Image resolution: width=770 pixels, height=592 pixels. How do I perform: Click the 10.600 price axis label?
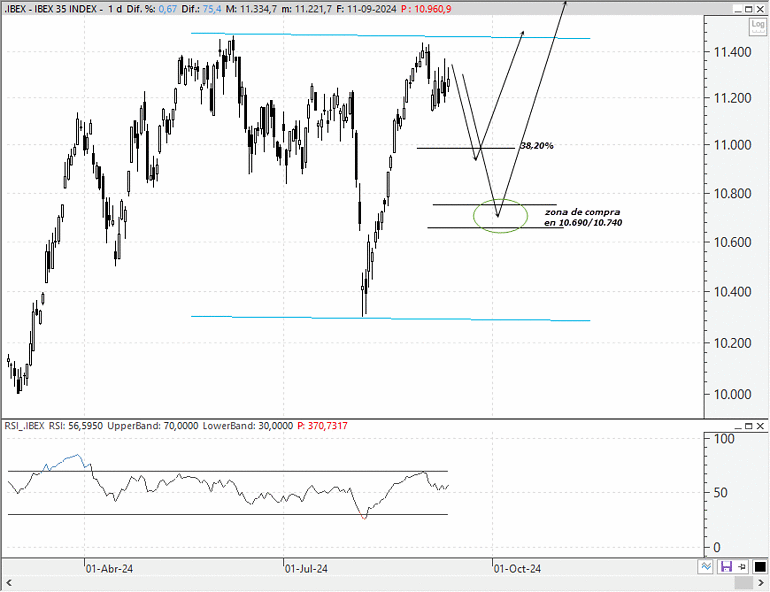(732, 242)
